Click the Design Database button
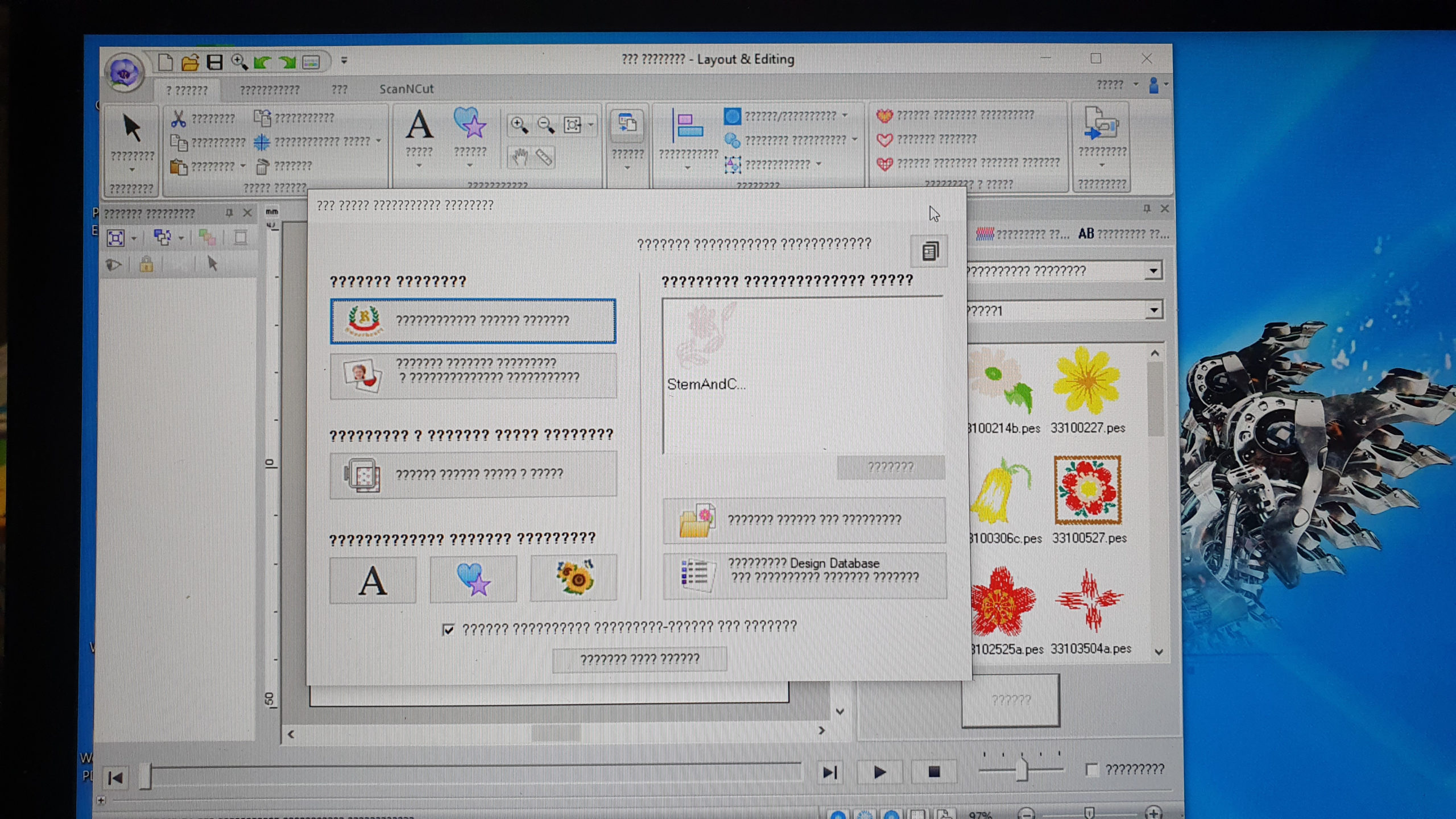1456x819 pixels. point(805,575)
